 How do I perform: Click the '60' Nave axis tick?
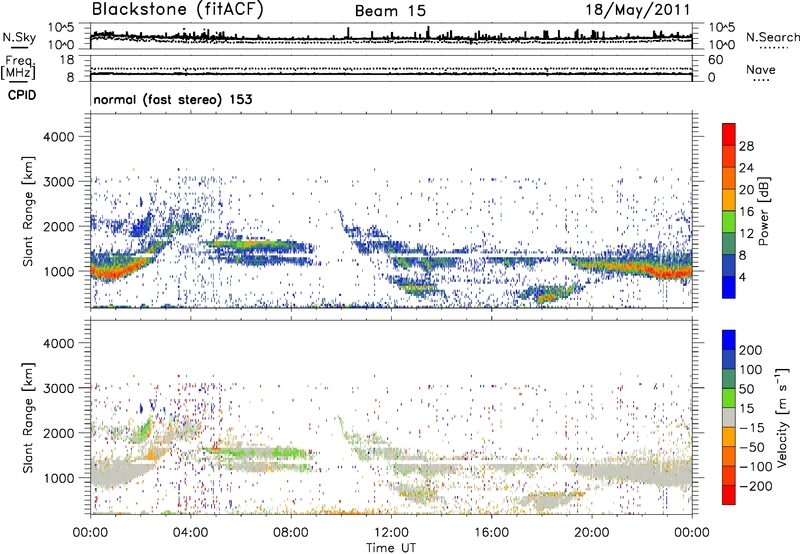point(716,60)
